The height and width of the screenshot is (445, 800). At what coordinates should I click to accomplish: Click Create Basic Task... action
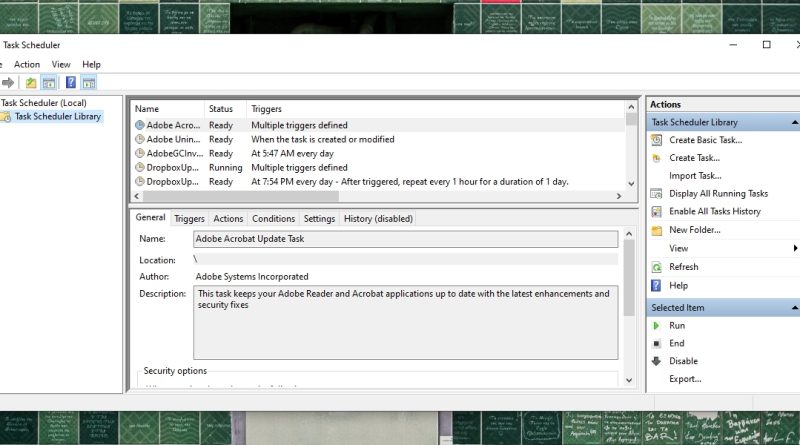coord(706,140)
